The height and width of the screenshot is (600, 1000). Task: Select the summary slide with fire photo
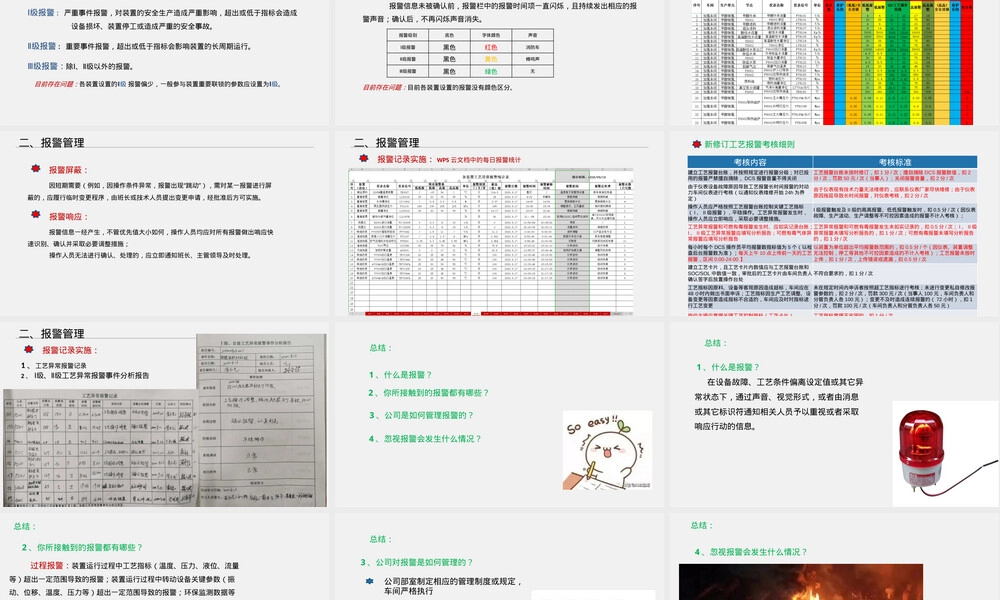(834, 557)
